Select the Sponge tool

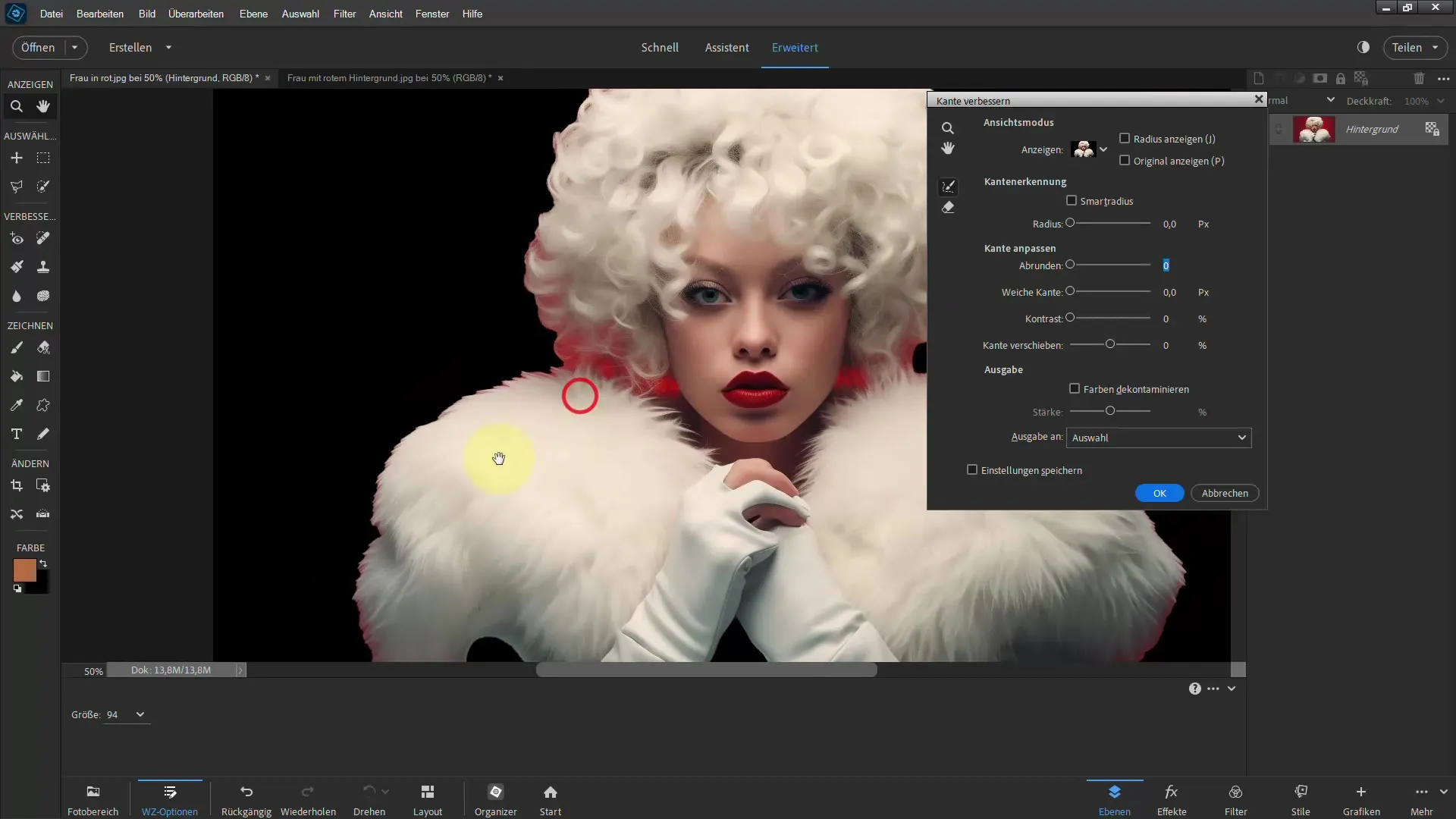tap(43, 296)
